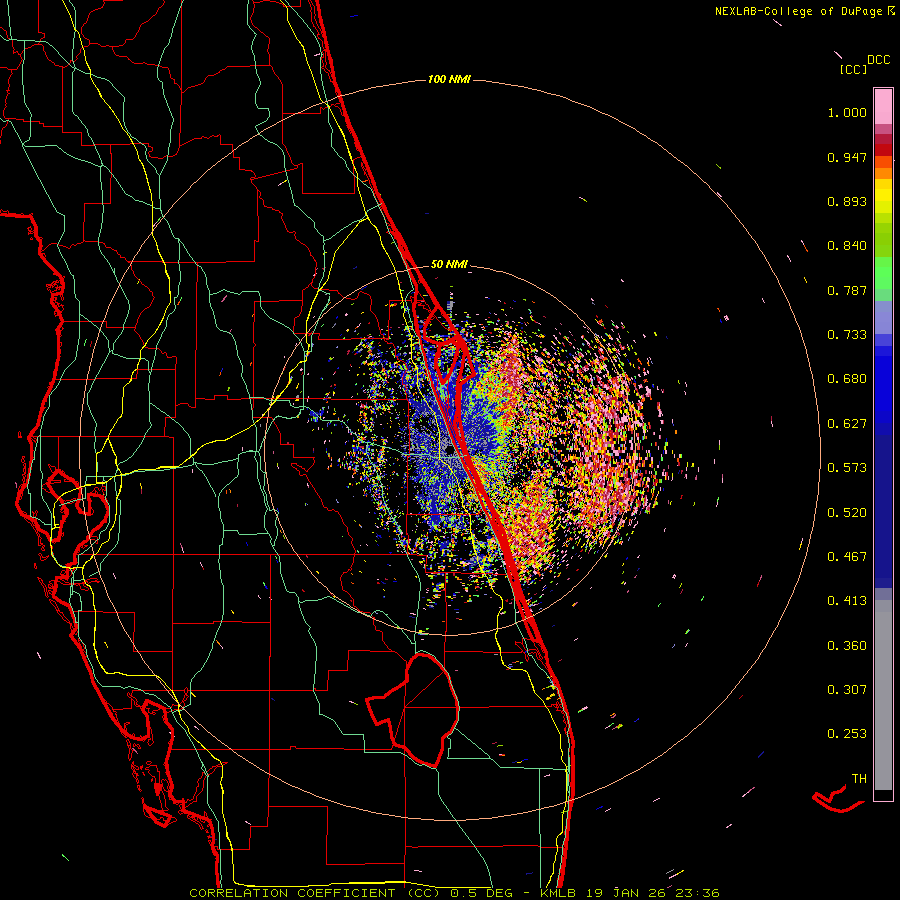Select the 0.840 legend value

tap(847, 246)
